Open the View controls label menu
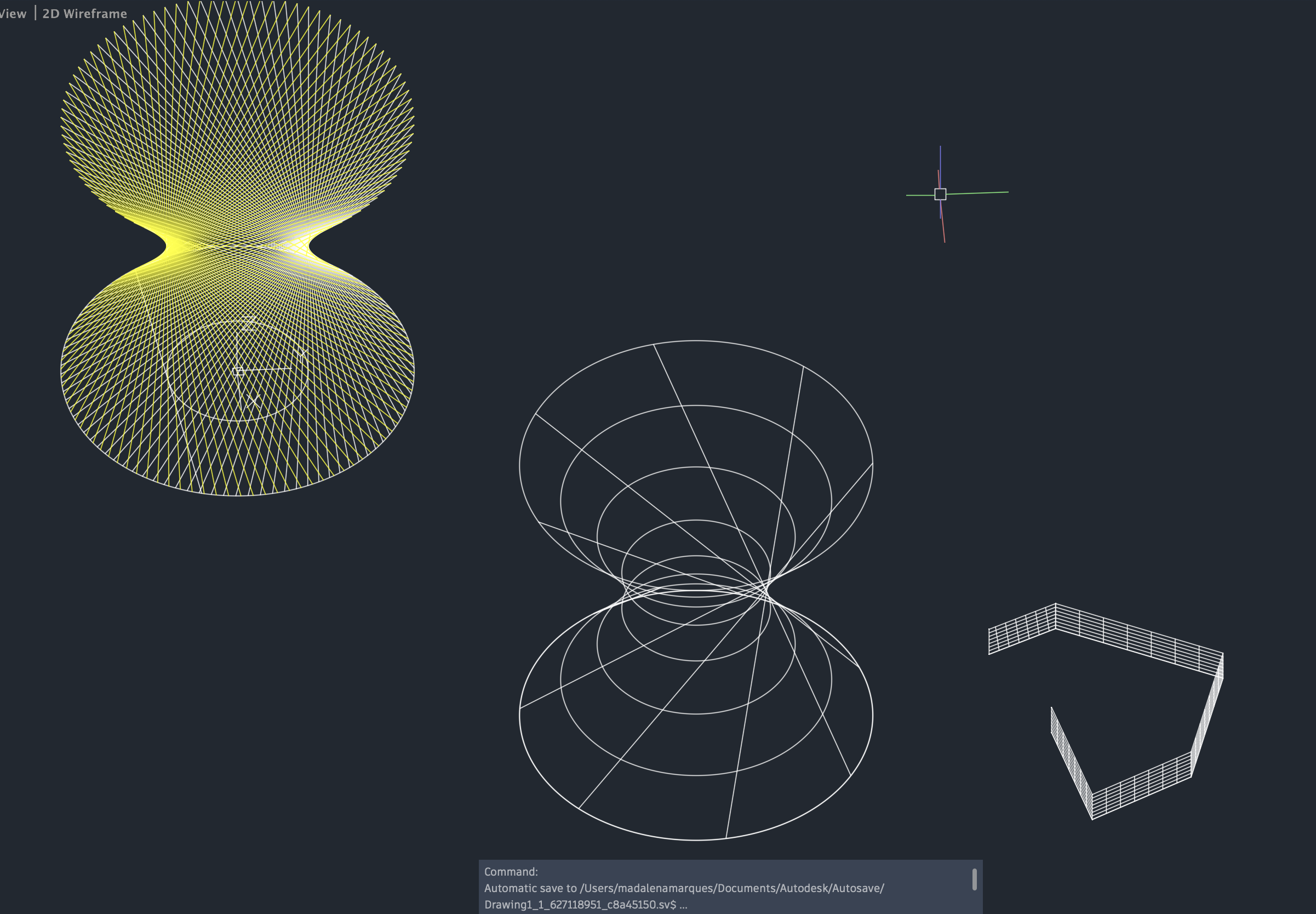This screenshot has height=914, width=1316. coord(13,14)
